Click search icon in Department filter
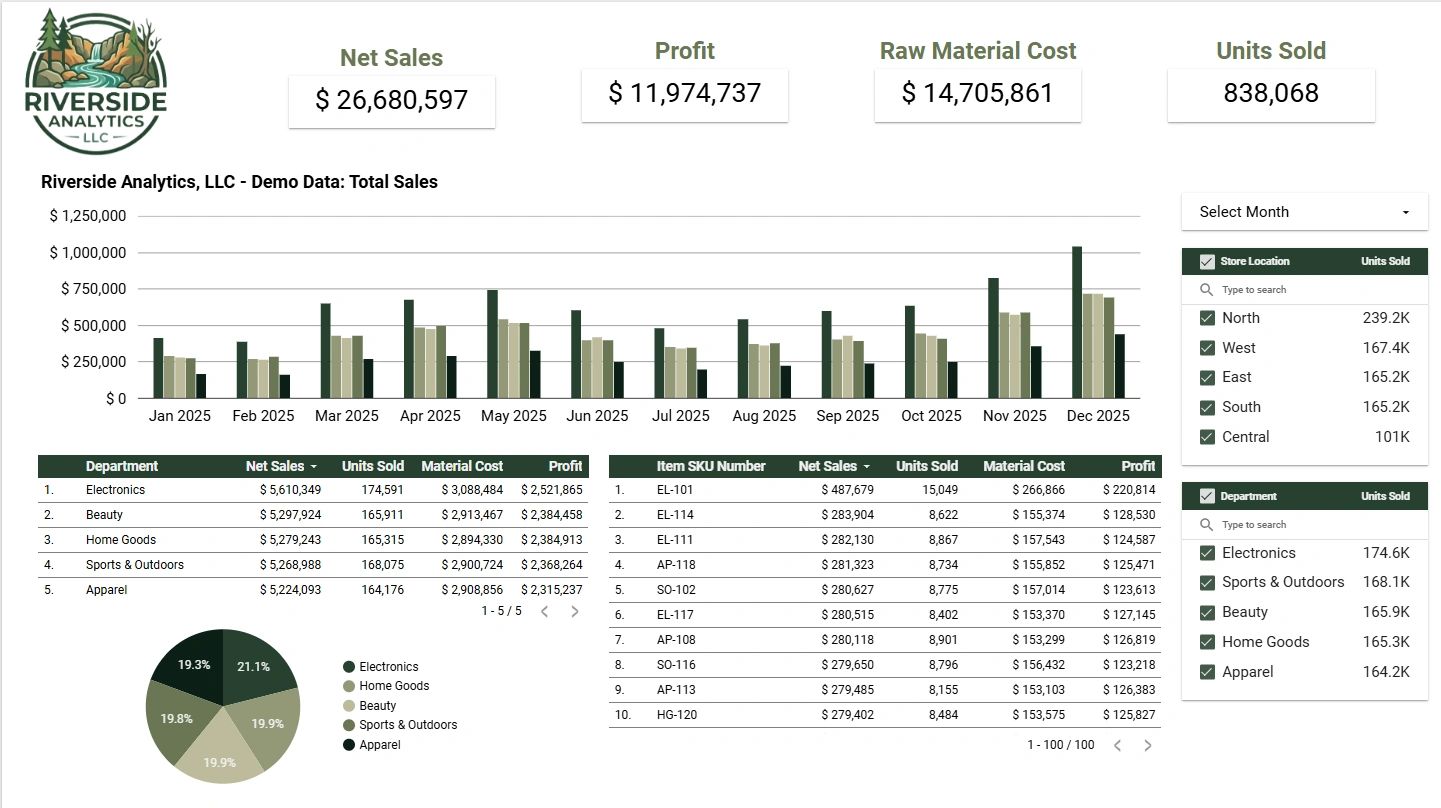Viewport: 1441px width, 808px height. (1206, 525)
